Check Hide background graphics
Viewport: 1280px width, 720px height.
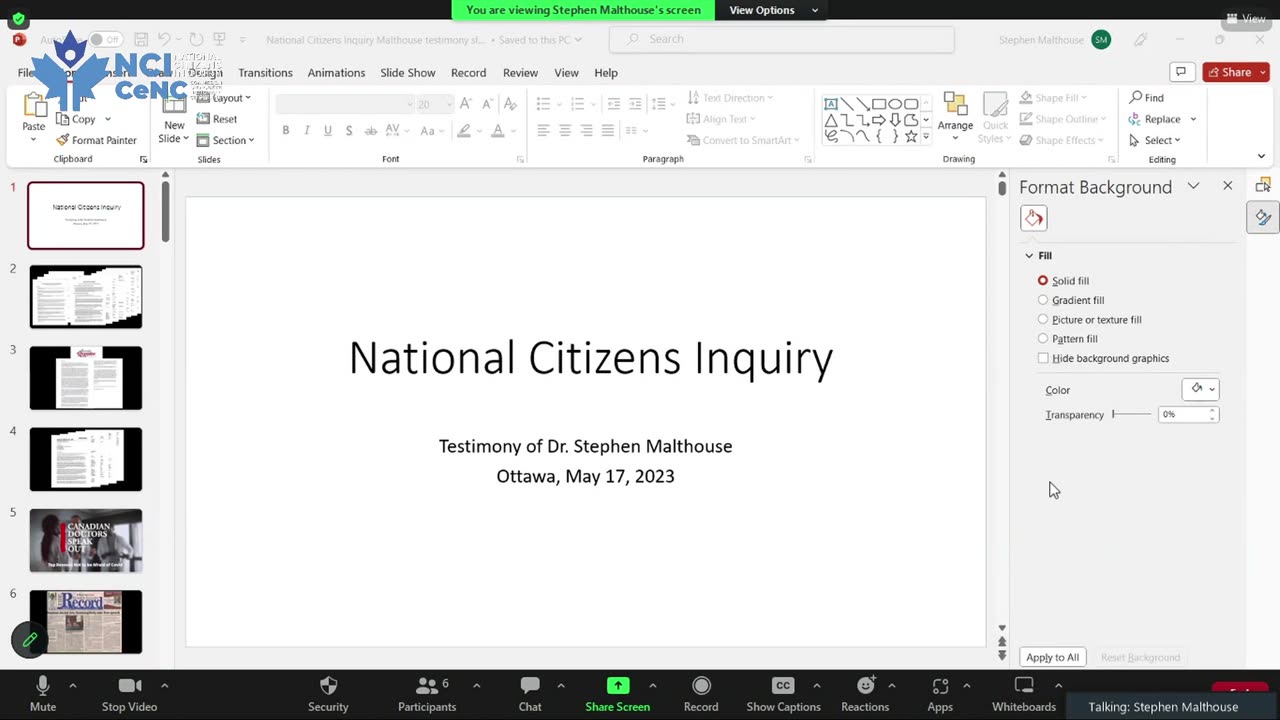1043,358
